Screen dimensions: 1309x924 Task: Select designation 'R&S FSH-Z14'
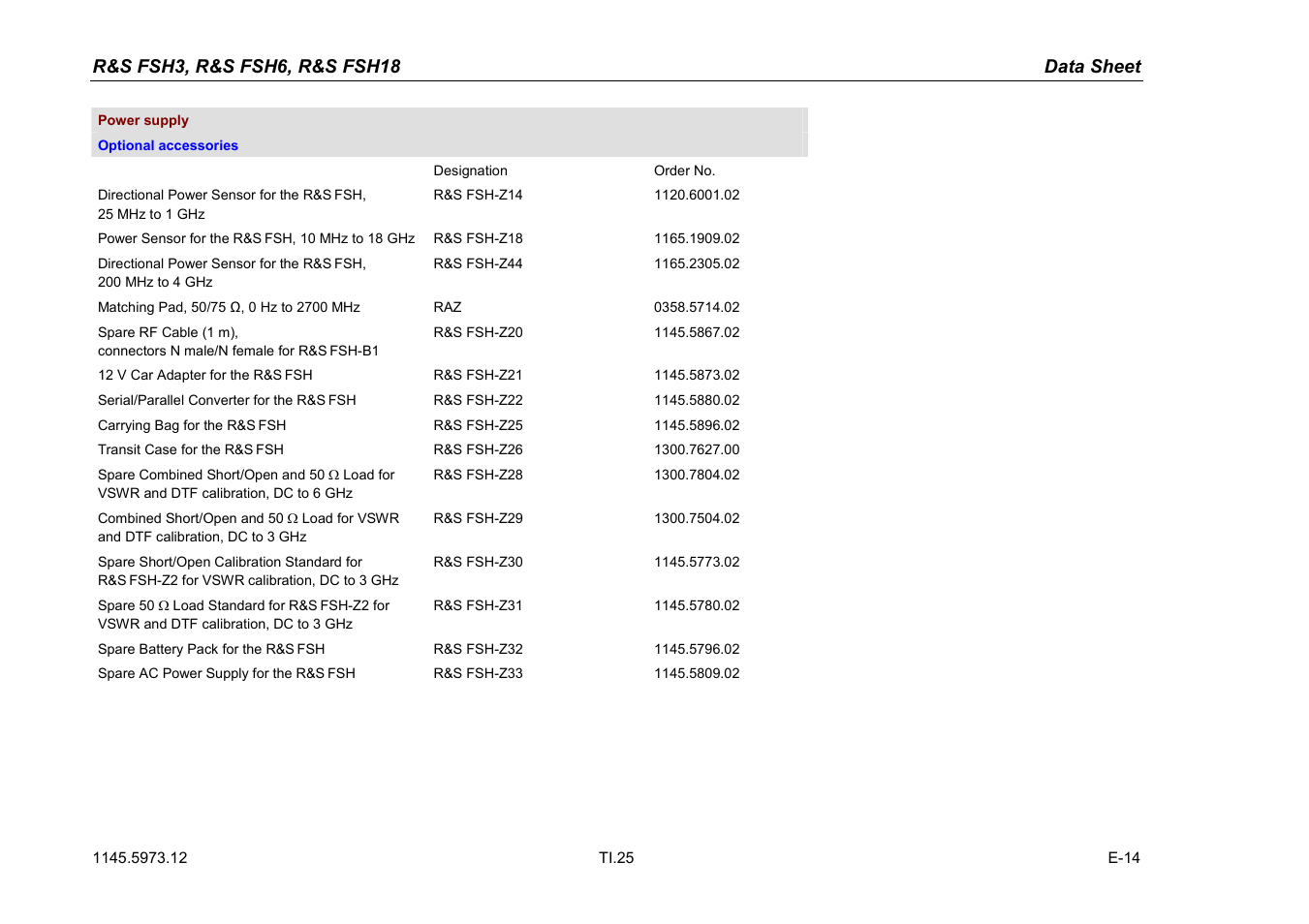pyautogui.click(x=478, y=195)
